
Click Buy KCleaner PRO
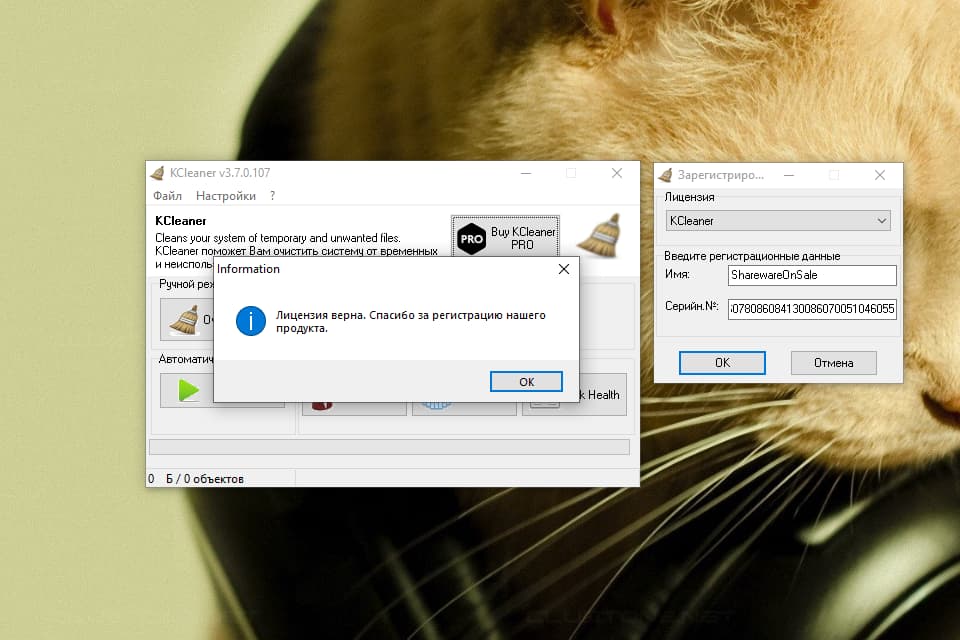(510, 238)
